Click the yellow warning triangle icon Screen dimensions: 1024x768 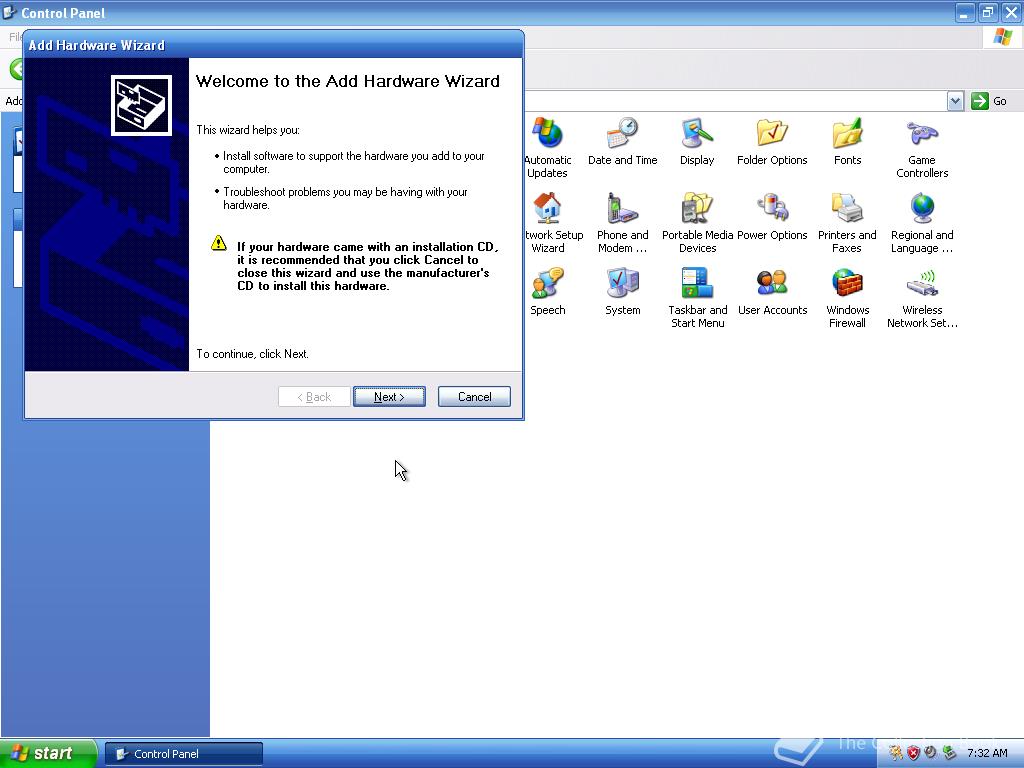coord(219,243)
